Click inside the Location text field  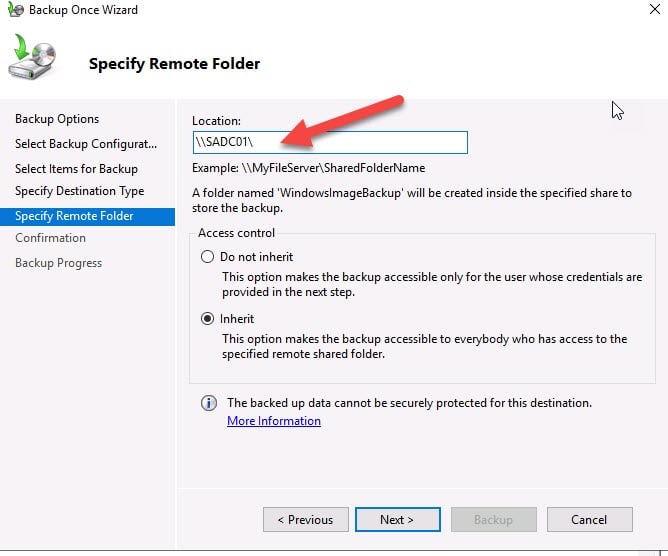[x=330, y=142]
